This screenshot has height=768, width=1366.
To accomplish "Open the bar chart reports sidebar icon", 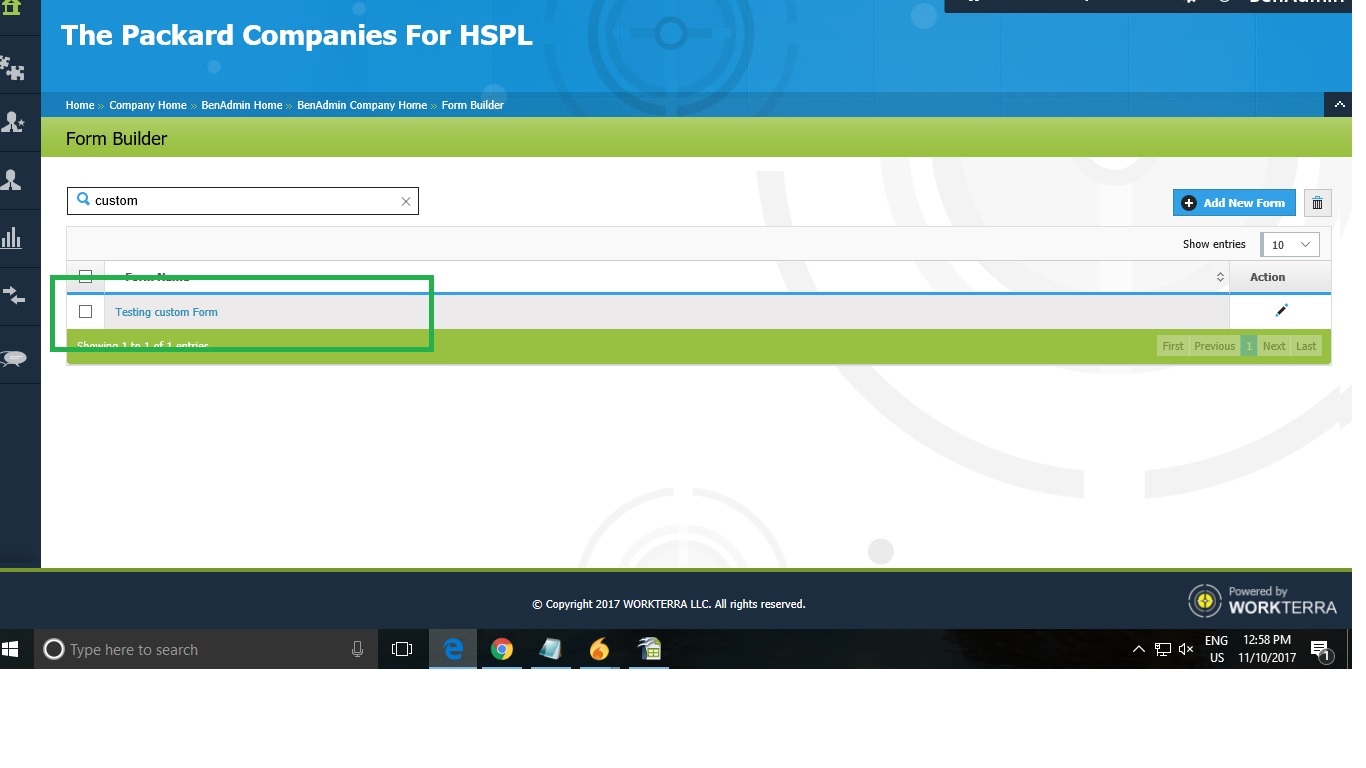I will pos(12,238).
